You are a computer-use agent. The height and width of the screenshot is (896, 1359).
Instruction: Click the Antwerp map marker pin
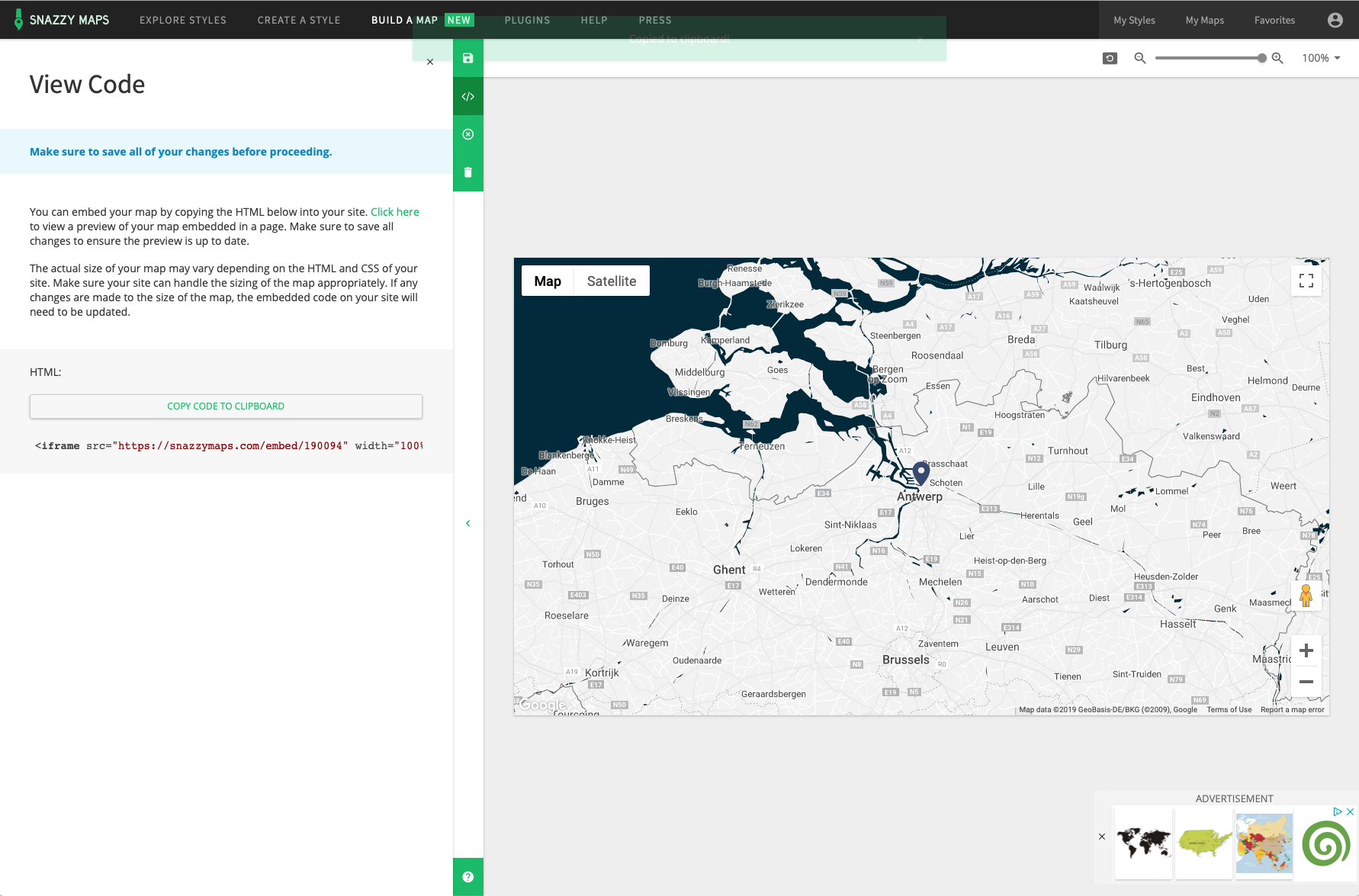(x=921, y=474)
